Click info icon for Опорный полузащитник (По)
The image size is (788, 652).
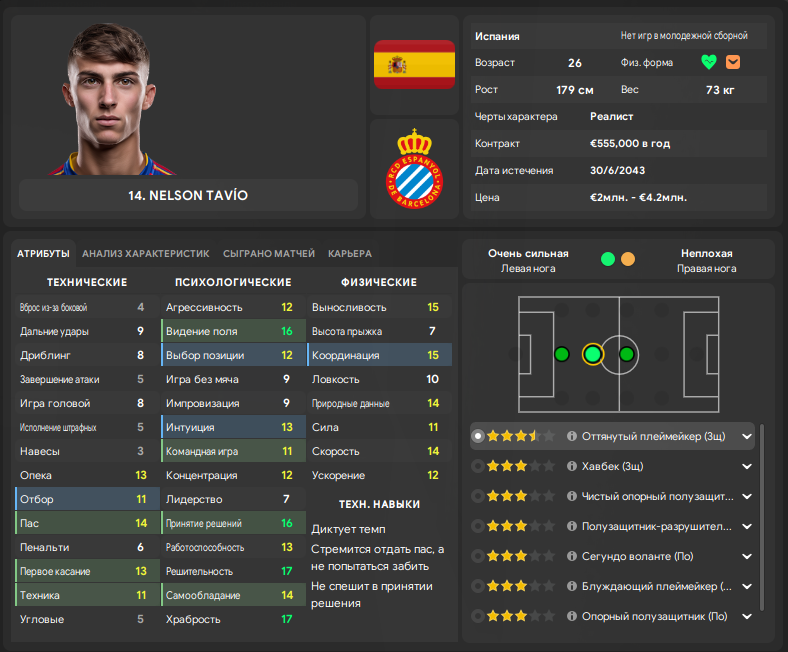tap(572, 616)
